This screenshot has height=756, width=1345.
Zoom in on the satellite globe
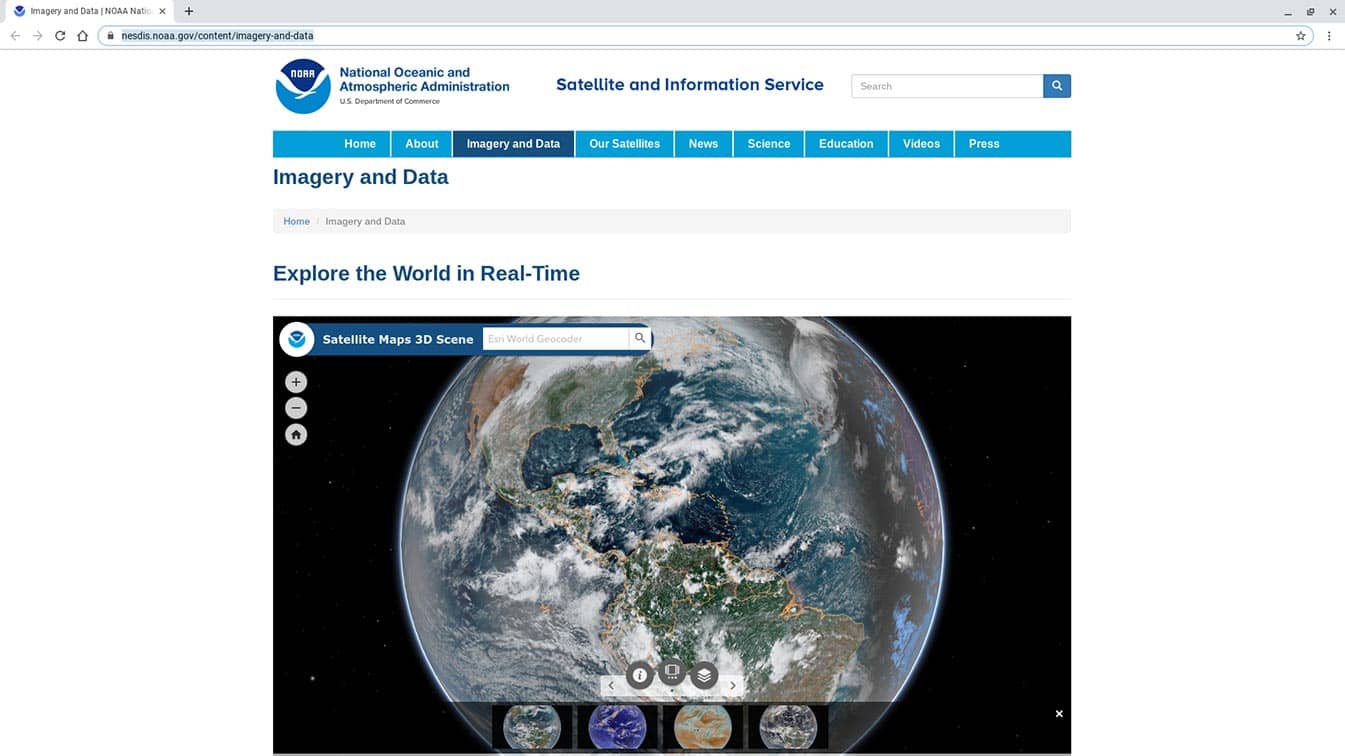tap(296, 382)
